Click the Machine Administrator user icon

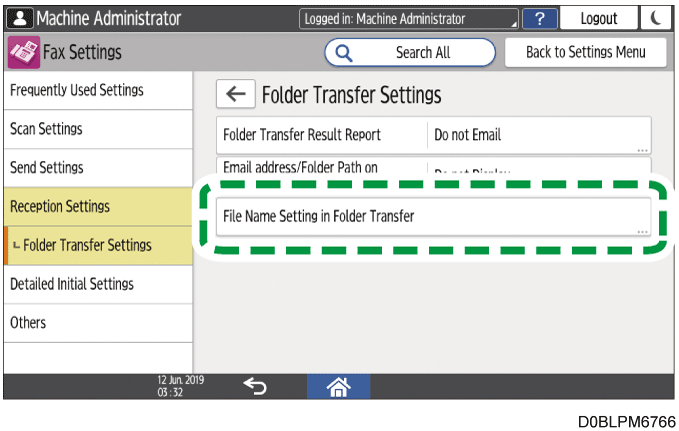tap(20, 18)
